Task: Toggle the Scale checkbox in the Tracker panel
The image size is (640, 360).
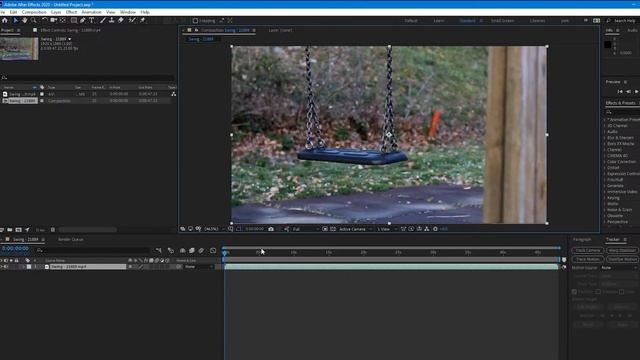Action: tap(621, 292)
